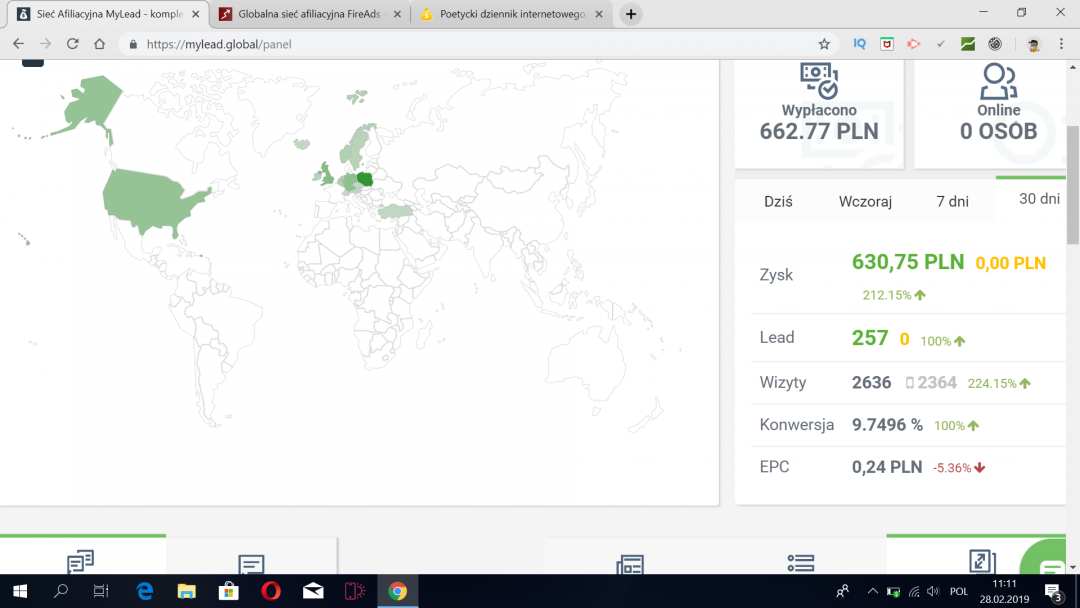Show hidden system tray icons
The height and width of the screenshot is (608, 1080).
click(872, 591)
